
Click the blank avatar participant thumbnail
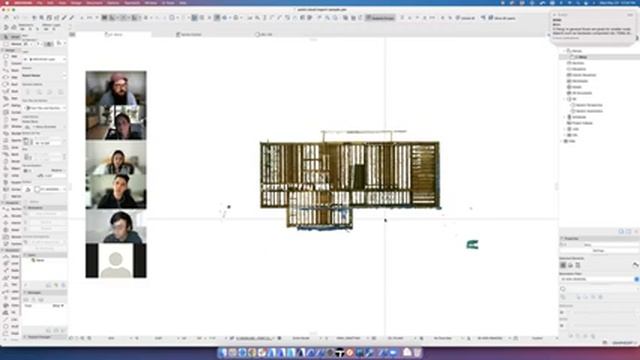116,260
